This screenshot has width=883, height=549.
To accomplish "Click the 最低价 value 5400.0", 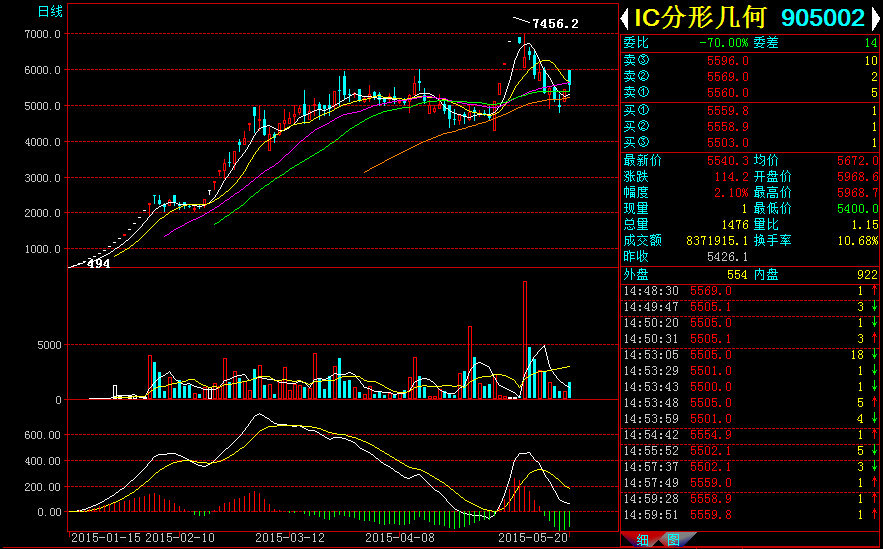I will click(x=858, y=208).
